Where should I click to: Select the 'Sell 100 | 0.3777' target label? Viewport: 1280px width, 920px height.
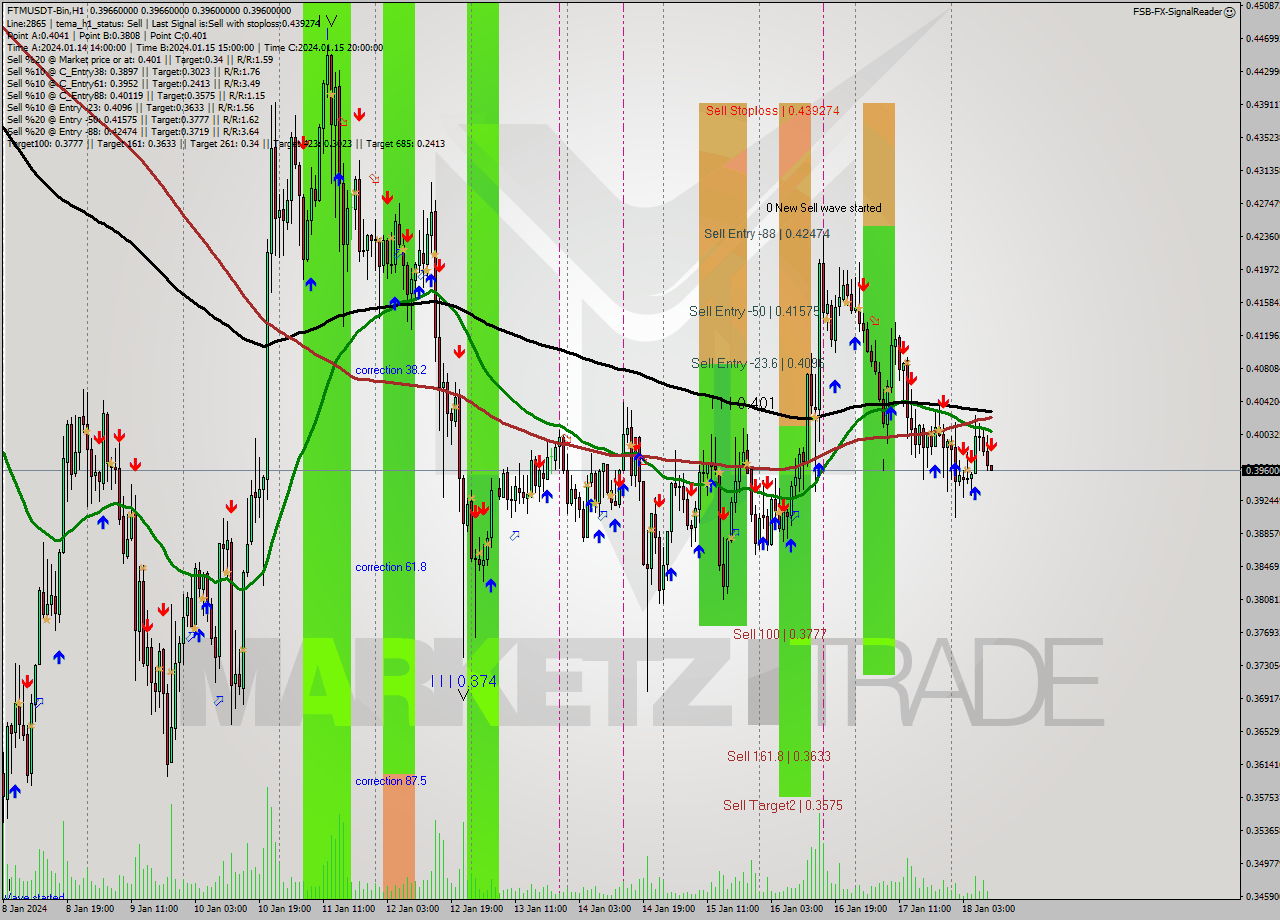click(x=779, y=634)
